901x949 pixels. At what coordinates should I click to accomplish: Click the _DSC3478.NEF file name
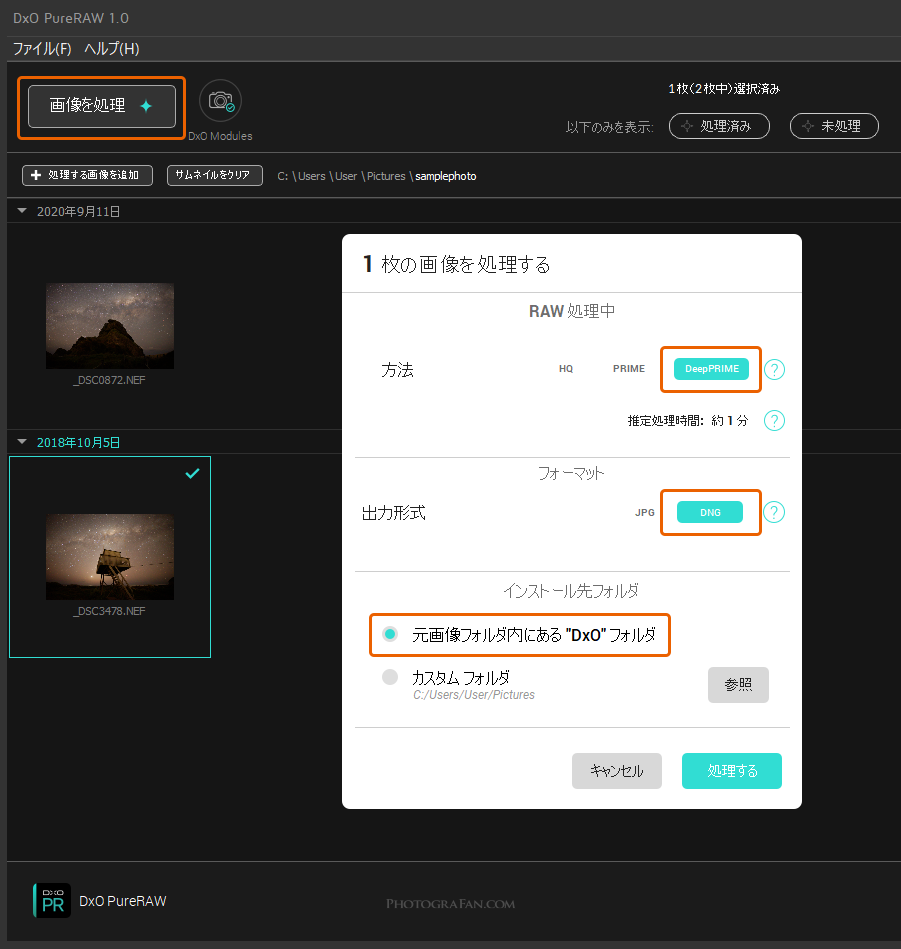point(110,611)
